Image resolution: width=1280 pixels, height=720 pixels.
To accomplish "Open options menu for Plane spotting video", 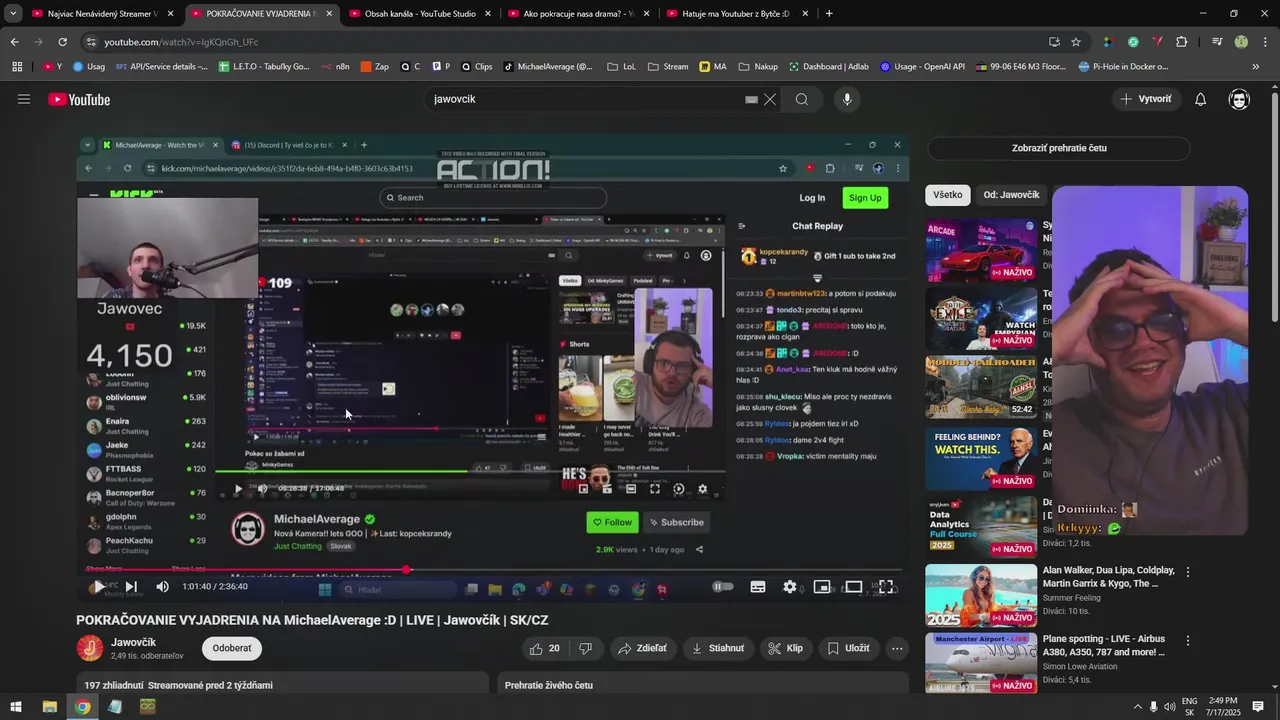I will coord(1188,640).
